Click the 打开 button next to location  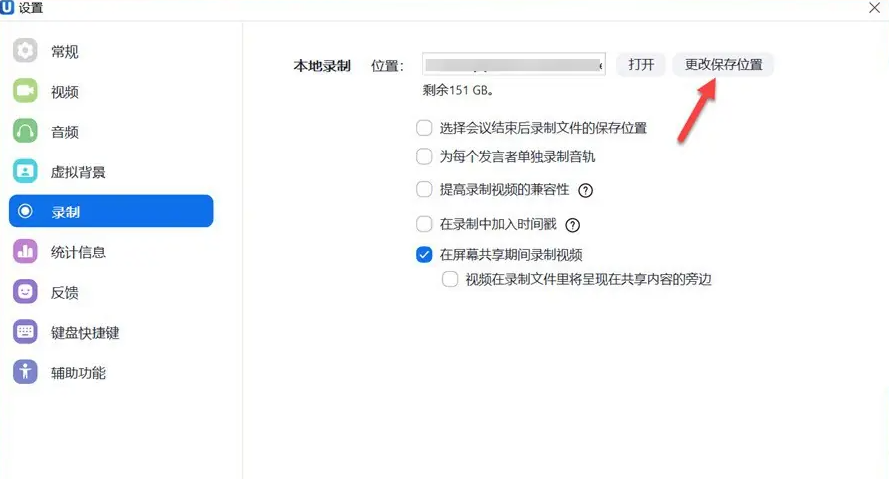[641, 65]
